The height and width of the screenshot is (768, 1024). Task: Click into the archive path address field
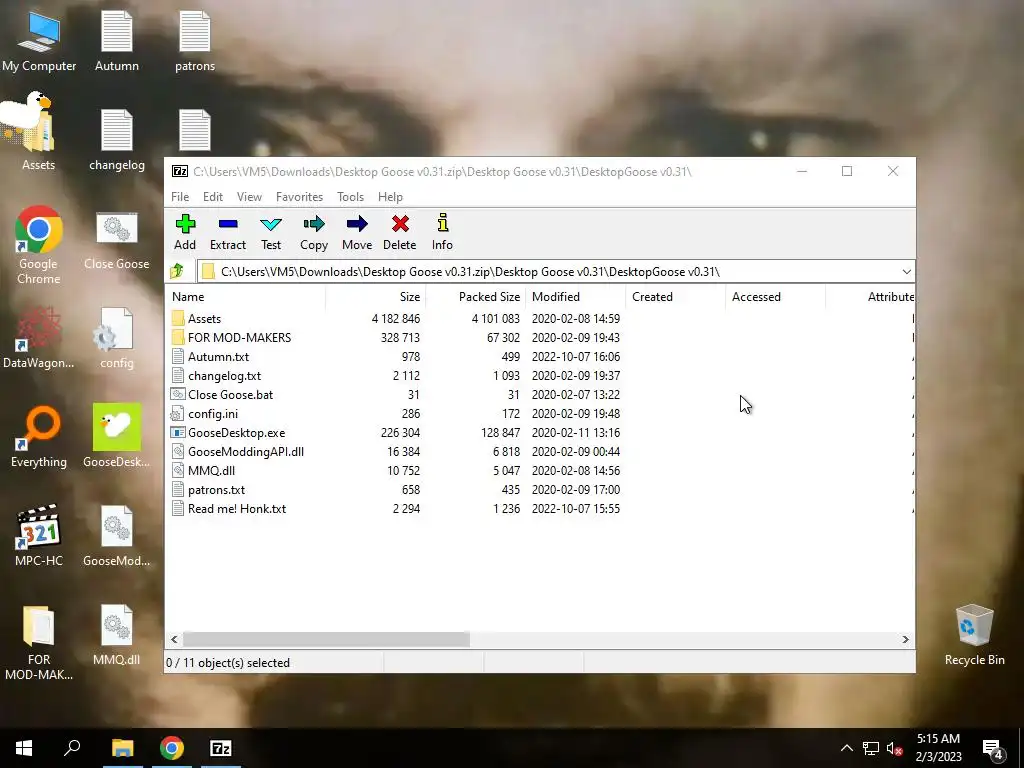(549, 272)
